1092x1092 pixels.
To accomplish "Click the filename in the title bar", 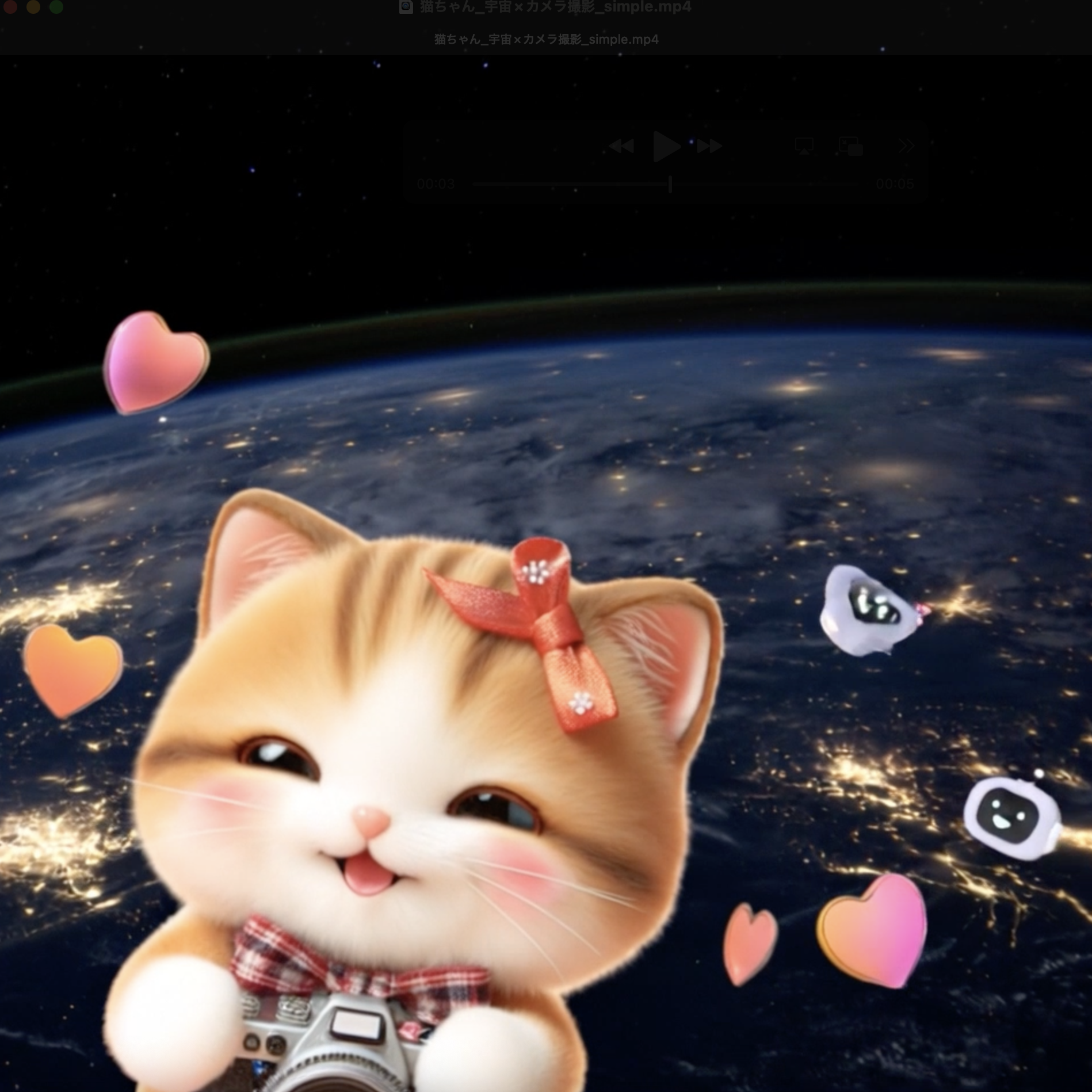I will tap(552, 7).
